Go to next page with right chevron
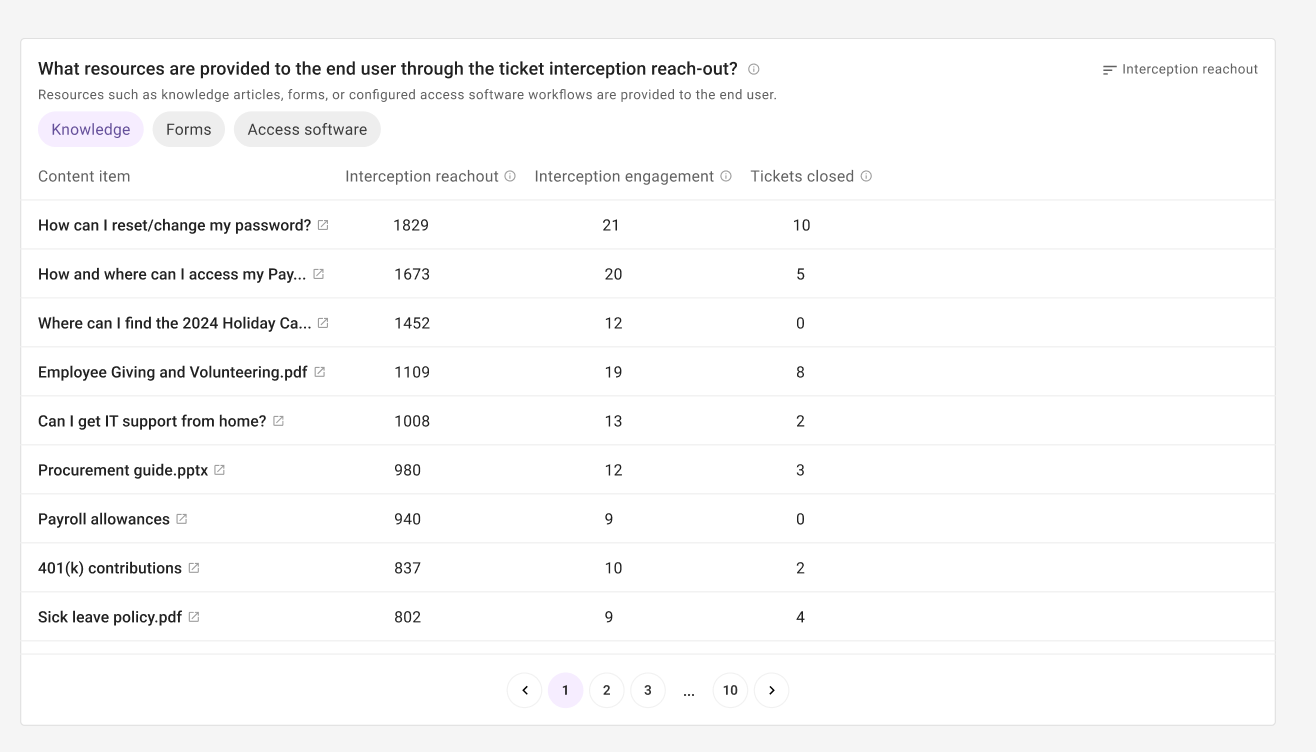Image resolution: width=1316 pixels, height=752 pixels. click(x=771, y=690)
